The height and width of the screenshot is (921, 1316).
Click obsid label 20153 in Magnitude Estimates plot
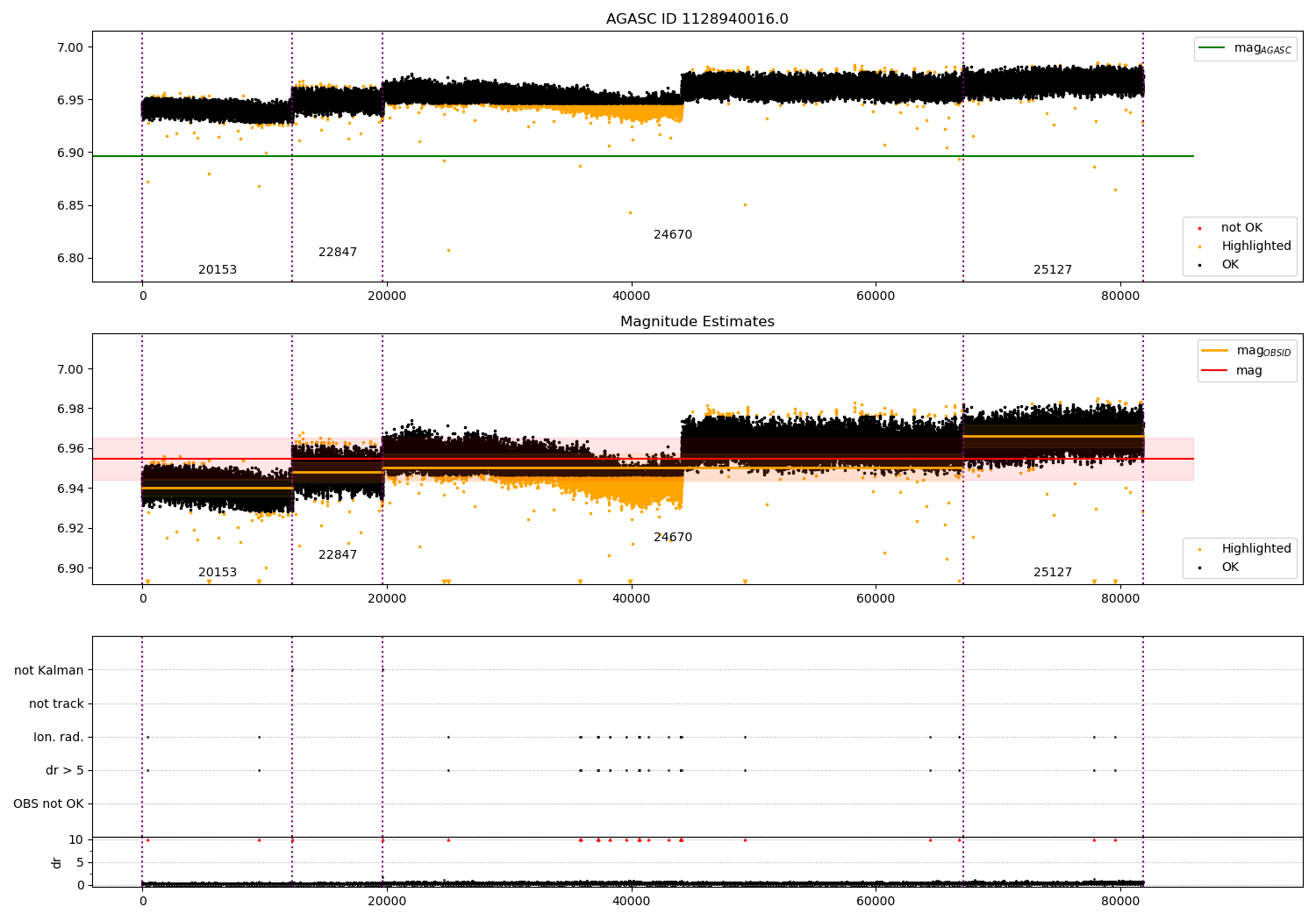coord(218,573)
